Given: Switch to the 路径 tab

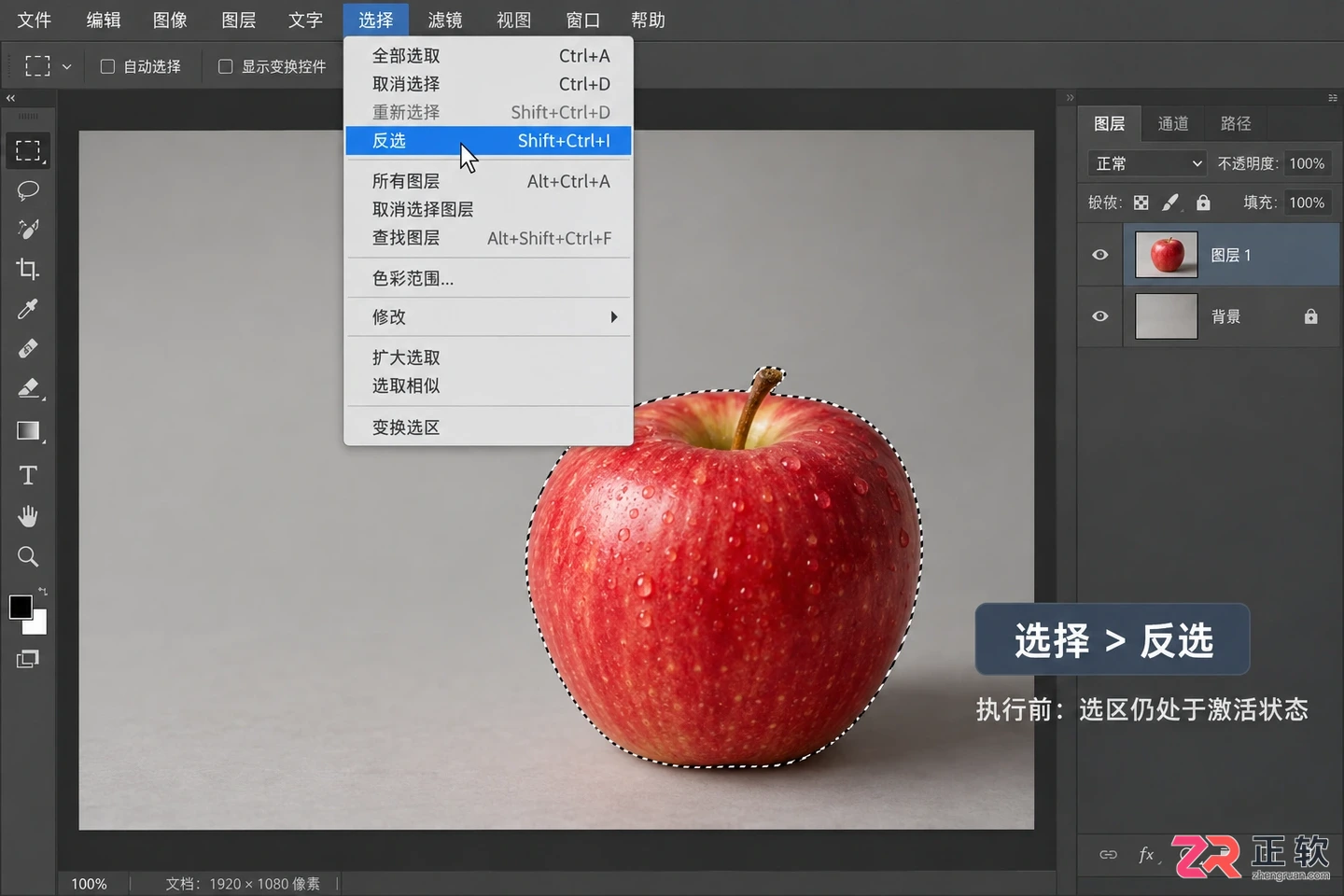Looking at the screenshot, I should [x=1236, y=123].
